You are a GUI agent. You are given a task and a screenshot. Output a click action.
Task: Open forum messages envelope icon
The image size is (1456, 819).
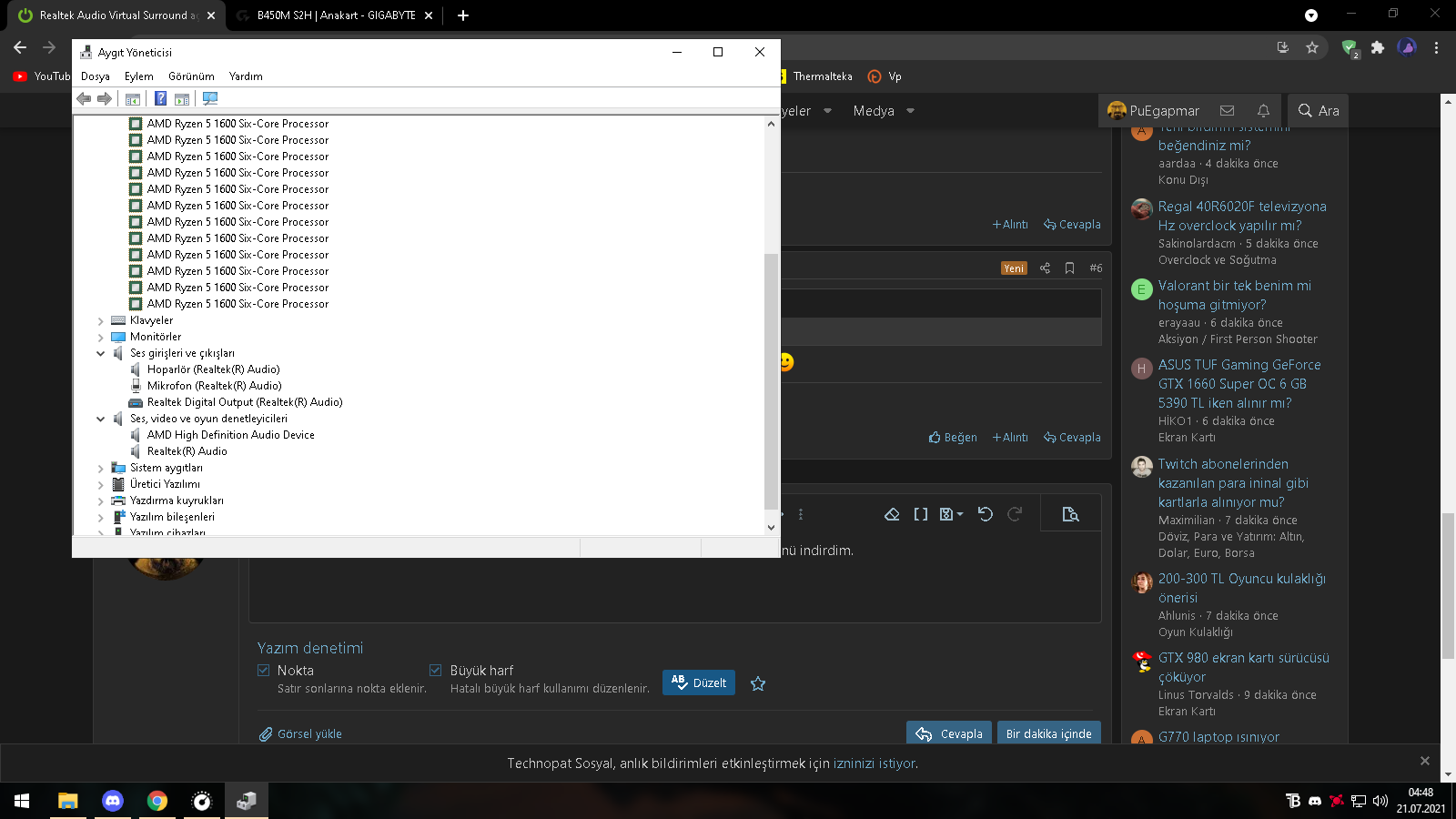1228,110
